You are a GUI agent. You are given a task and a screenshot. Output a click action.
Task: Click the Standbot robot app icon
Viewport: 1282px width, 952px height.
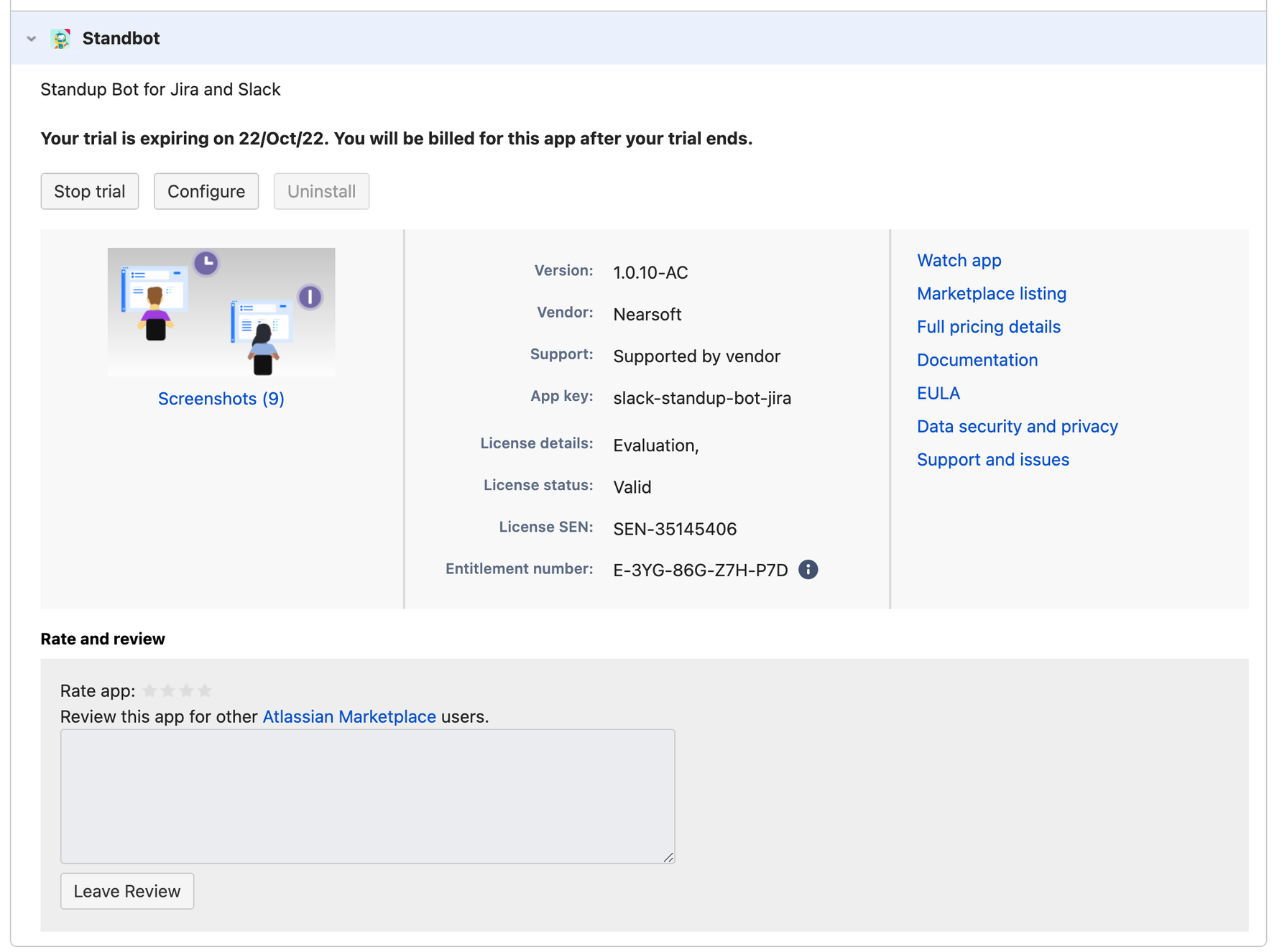(x=61, y=38)
